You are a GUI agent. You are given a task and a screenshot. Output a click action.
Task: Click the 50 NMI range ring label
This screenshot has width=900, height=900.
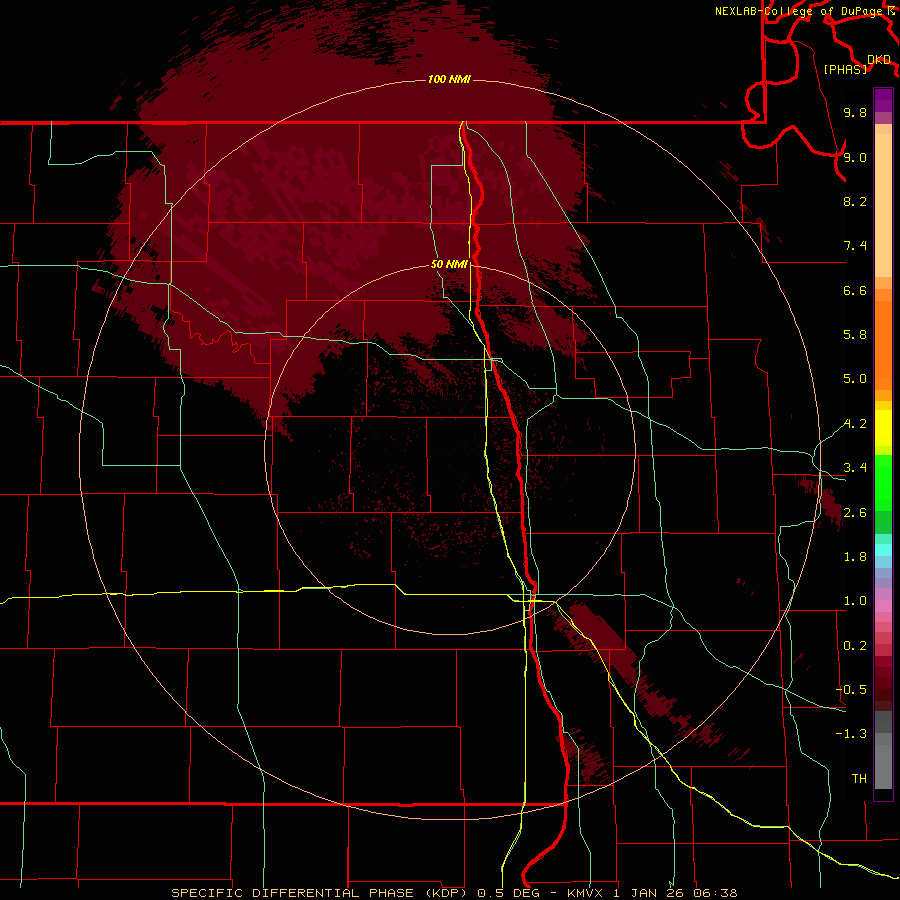tap(449, 265)
